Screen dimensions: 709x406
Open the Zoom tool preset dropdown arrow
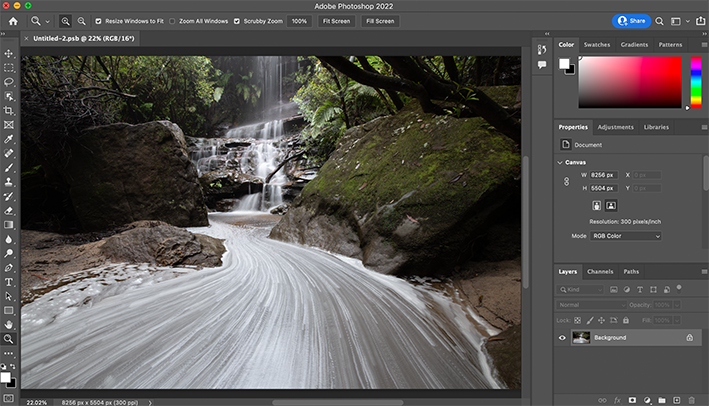pos(47,20)
